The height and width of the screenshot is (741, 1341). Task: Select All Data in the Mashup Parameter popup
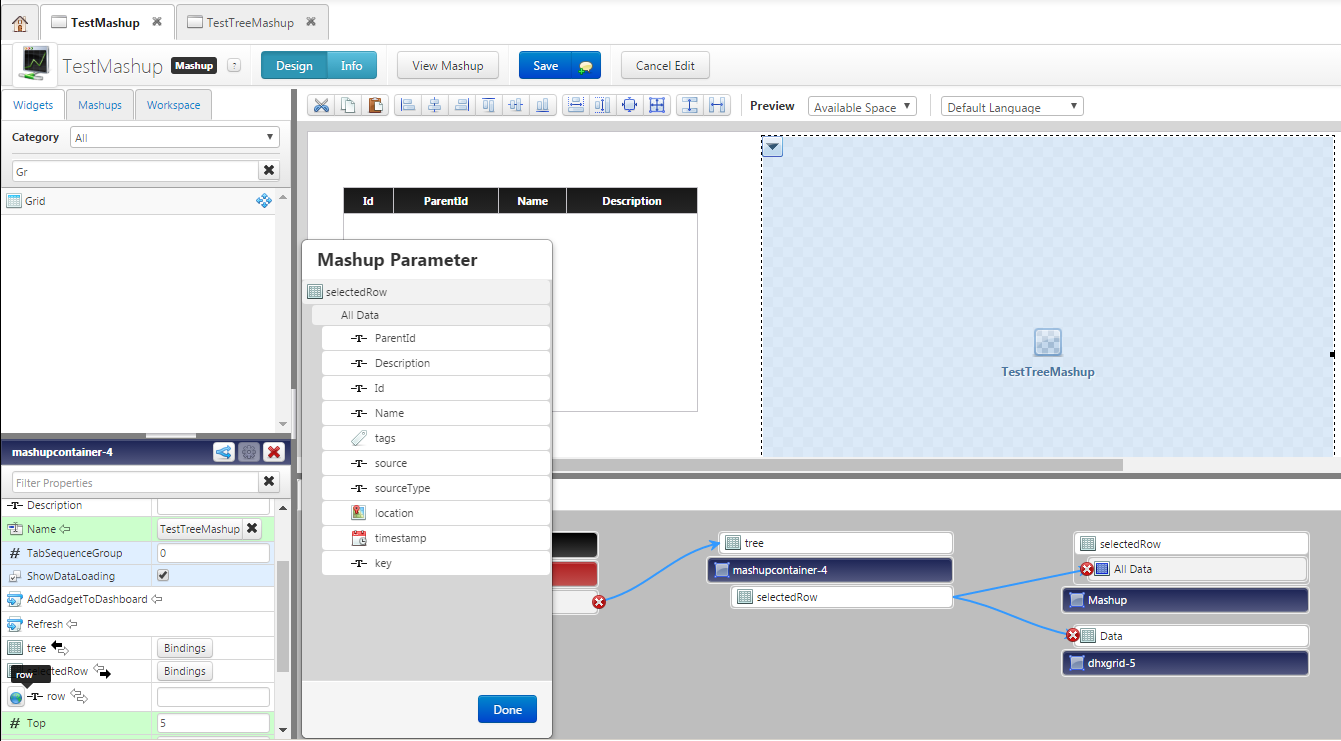(x=431, y=315)
